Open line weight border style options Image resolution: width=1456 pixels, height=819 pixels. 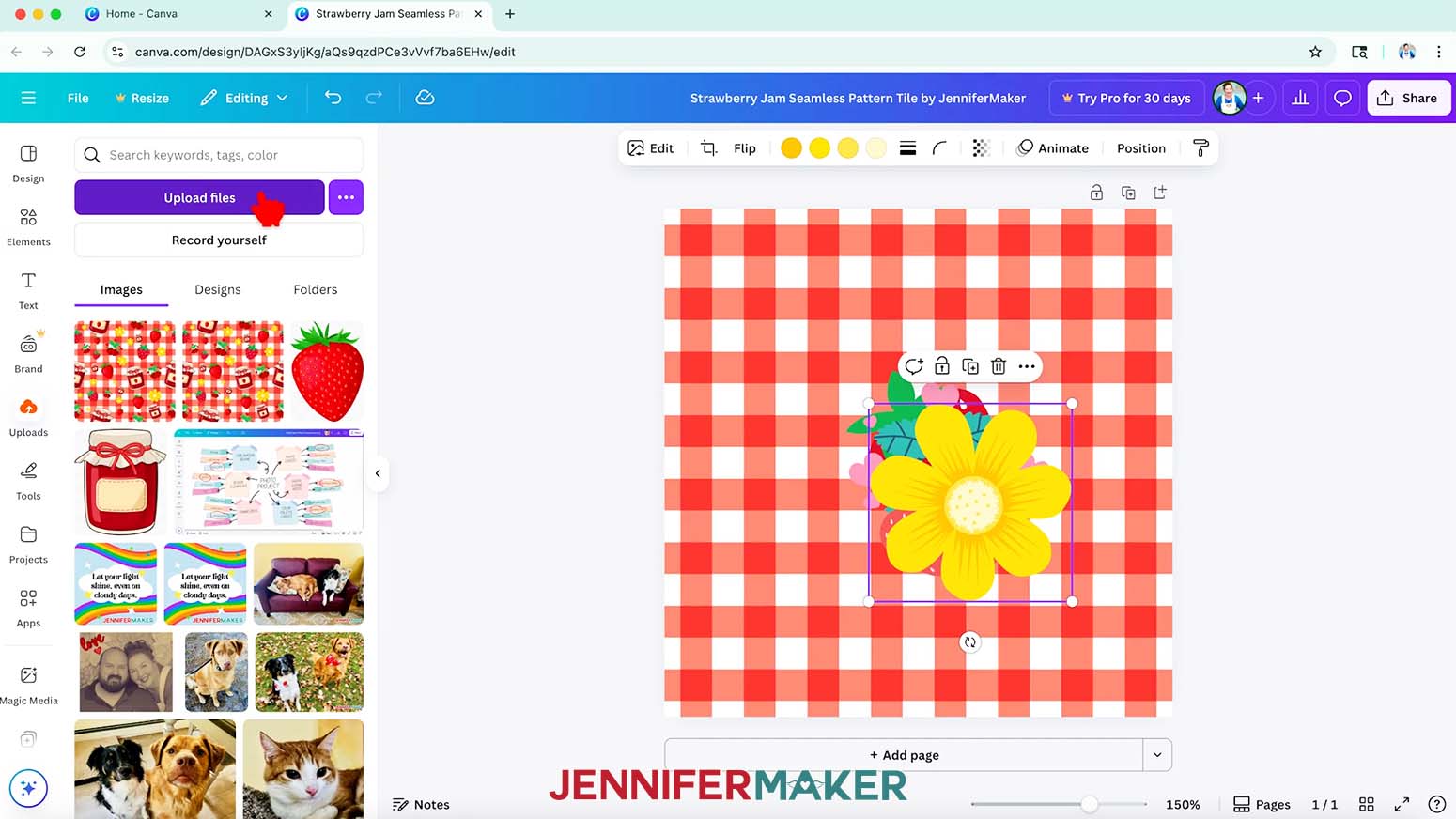click(x=907, y=148)
